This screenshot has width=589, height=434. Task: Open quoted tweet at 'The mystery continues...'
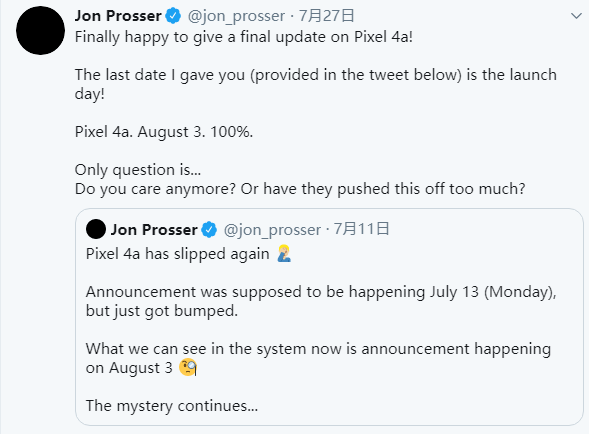coord(172,406)
